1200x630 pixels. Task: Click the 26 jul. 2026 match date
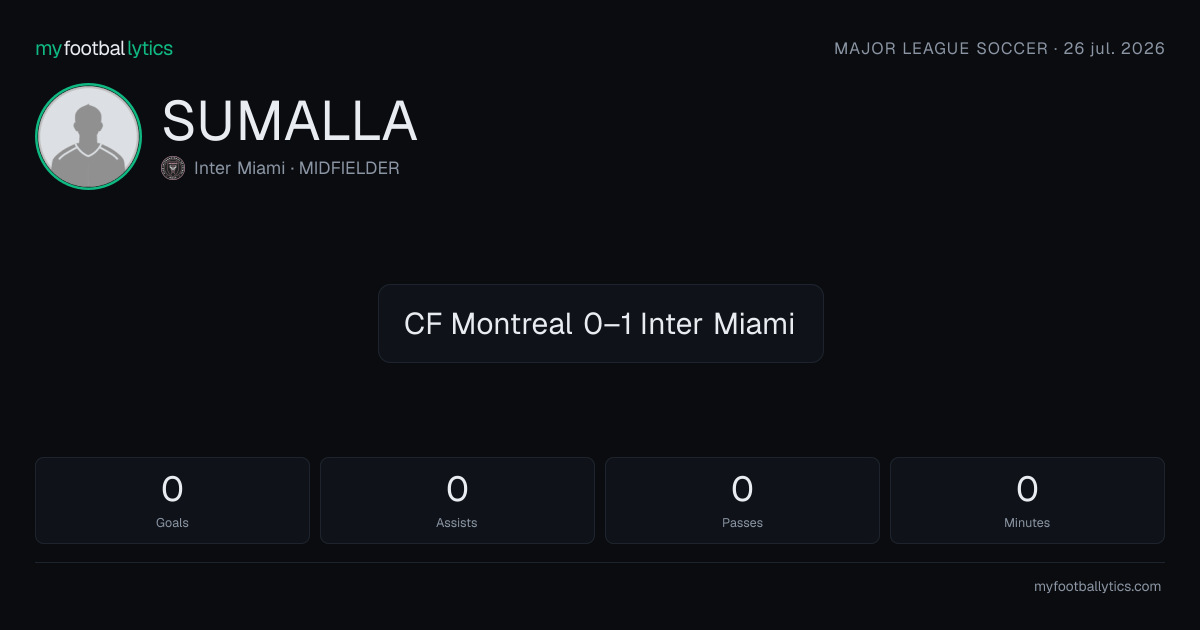[1115, 48]
